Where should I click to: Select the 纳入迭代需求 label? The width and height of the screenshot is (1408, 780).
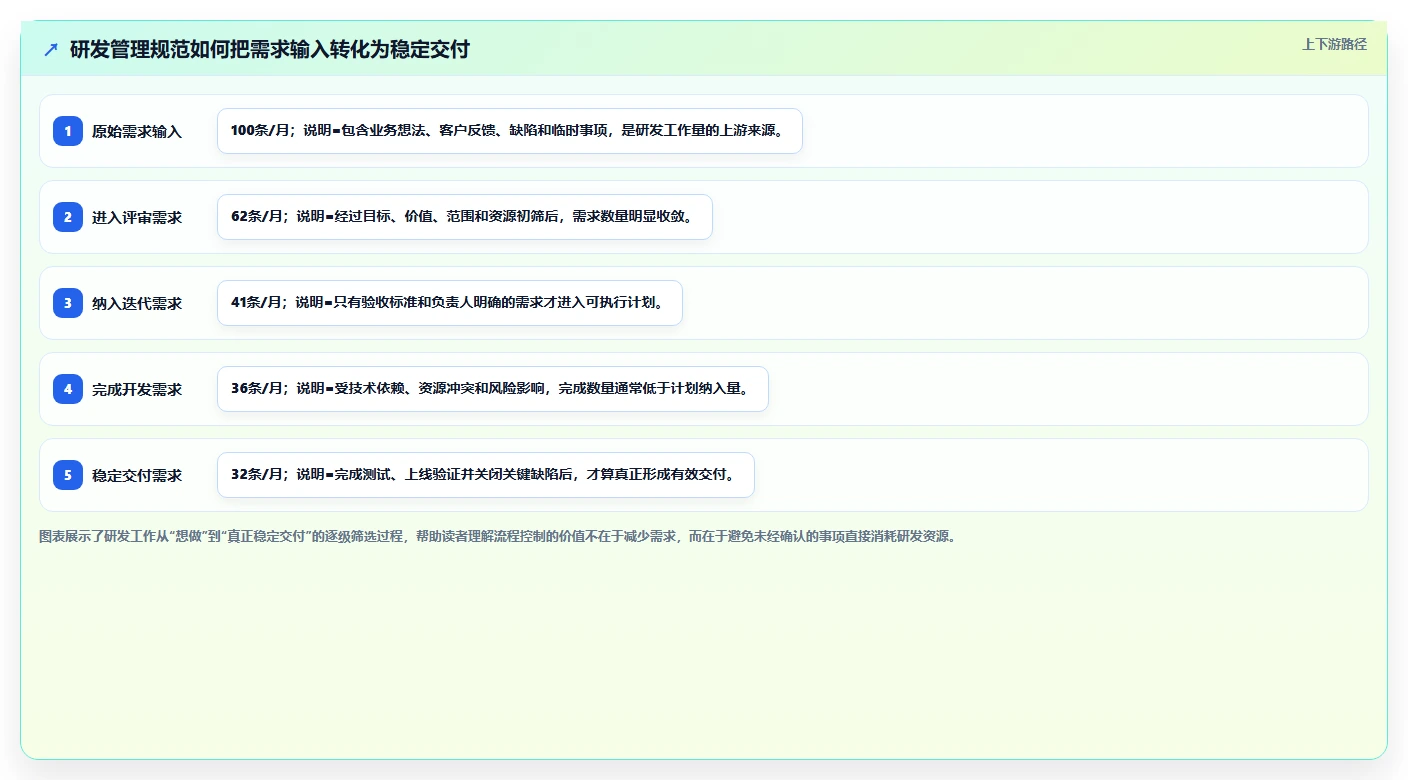[137, 303]
